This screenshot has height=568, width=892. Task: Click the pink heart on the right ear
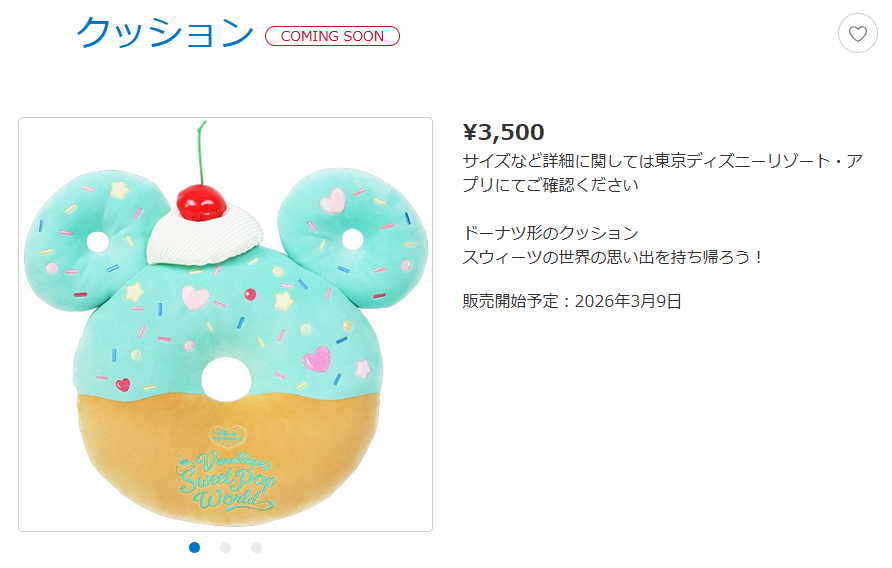(x=333, y=200)
